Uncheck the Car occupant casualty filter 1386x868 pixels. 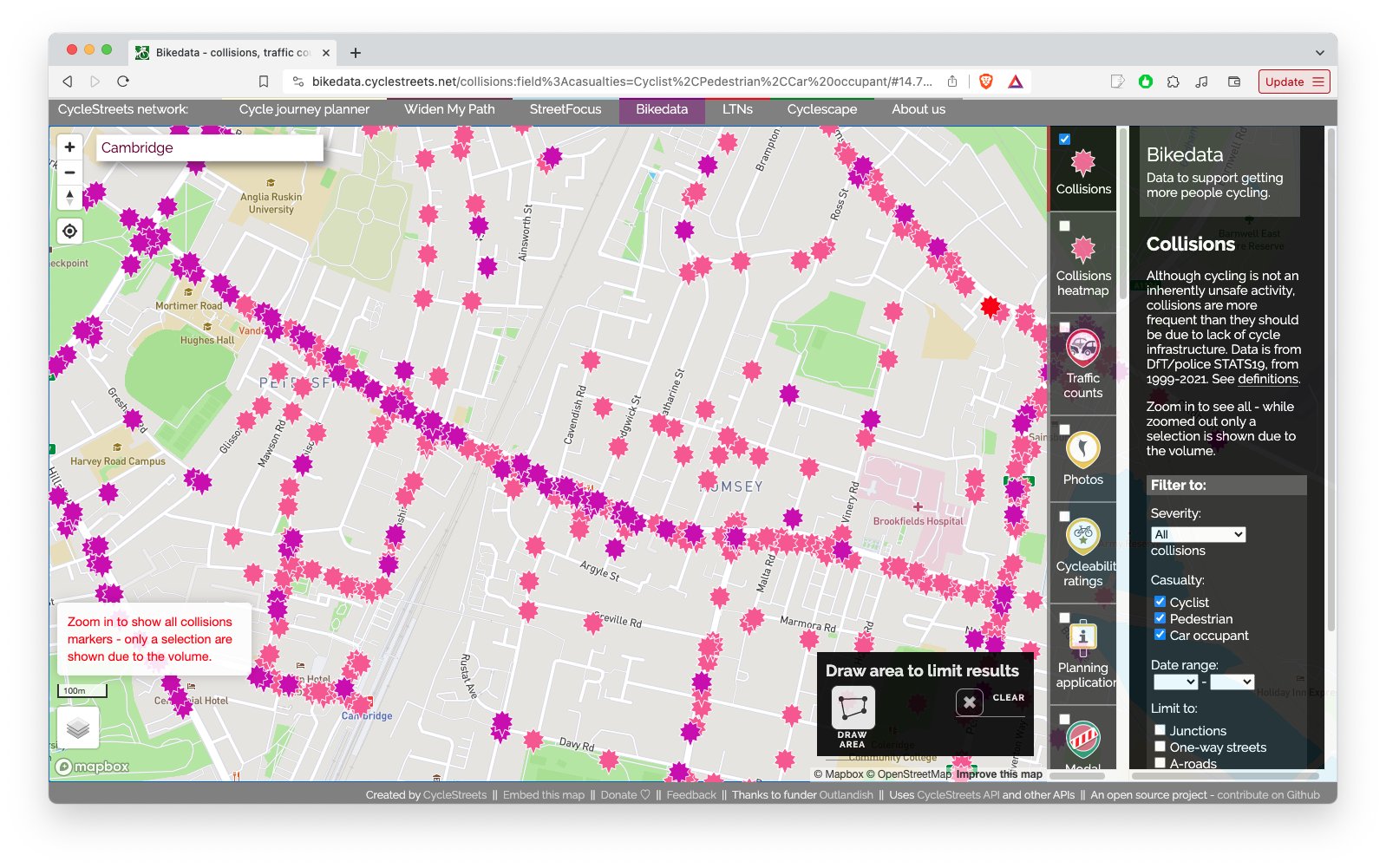coord(1160,634)
